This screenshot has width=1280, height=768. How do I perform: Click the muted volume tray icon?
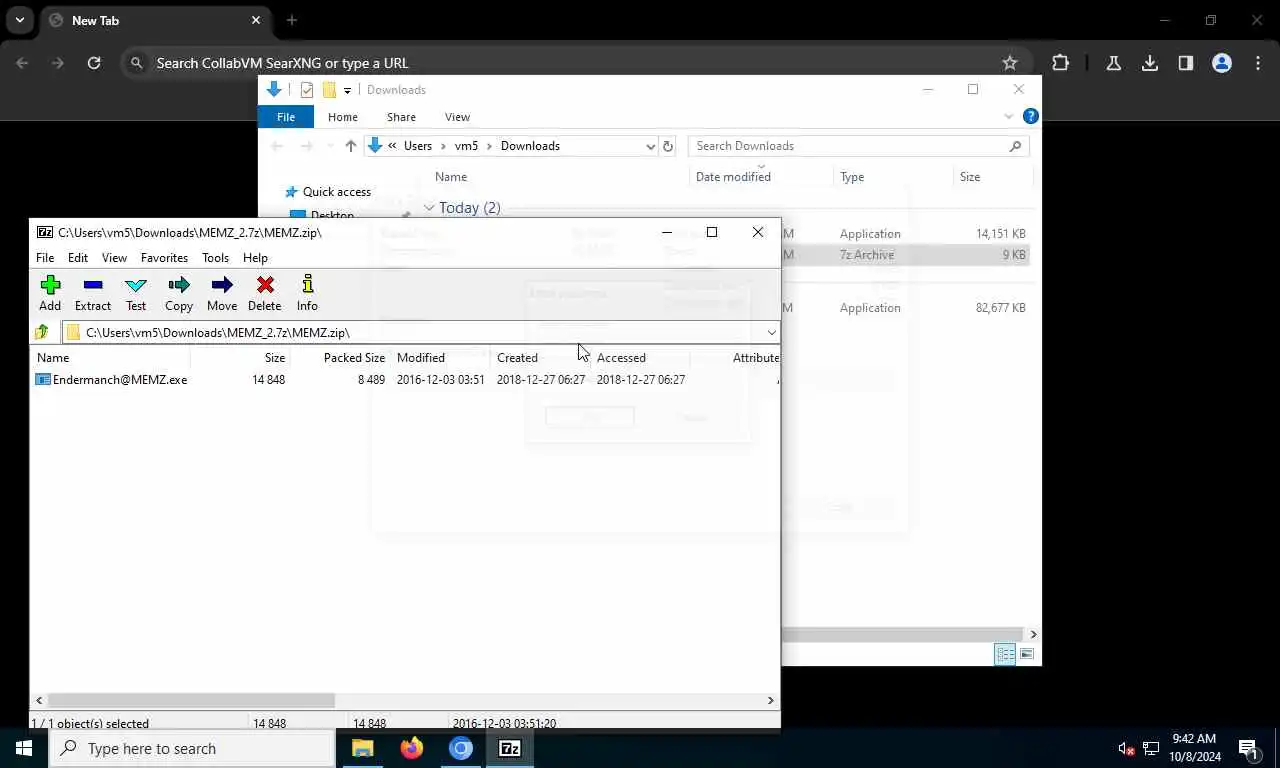click(1126, 749)
